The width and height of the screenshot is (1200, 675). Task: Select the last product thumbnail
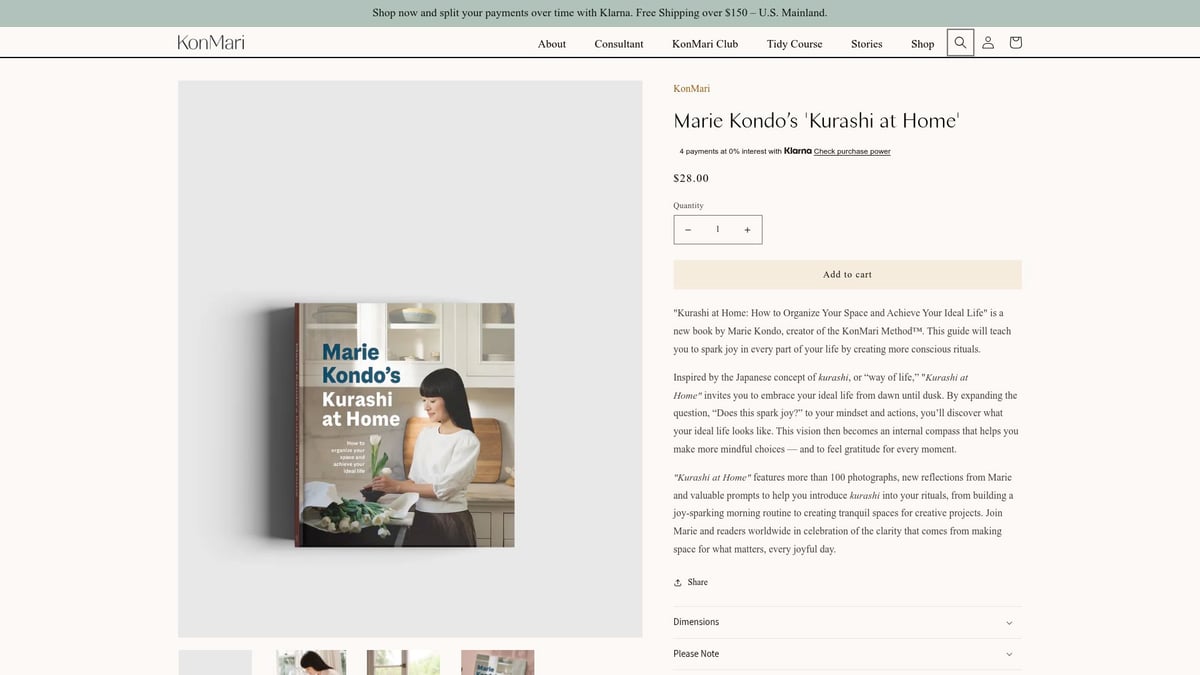coord(497,663)
